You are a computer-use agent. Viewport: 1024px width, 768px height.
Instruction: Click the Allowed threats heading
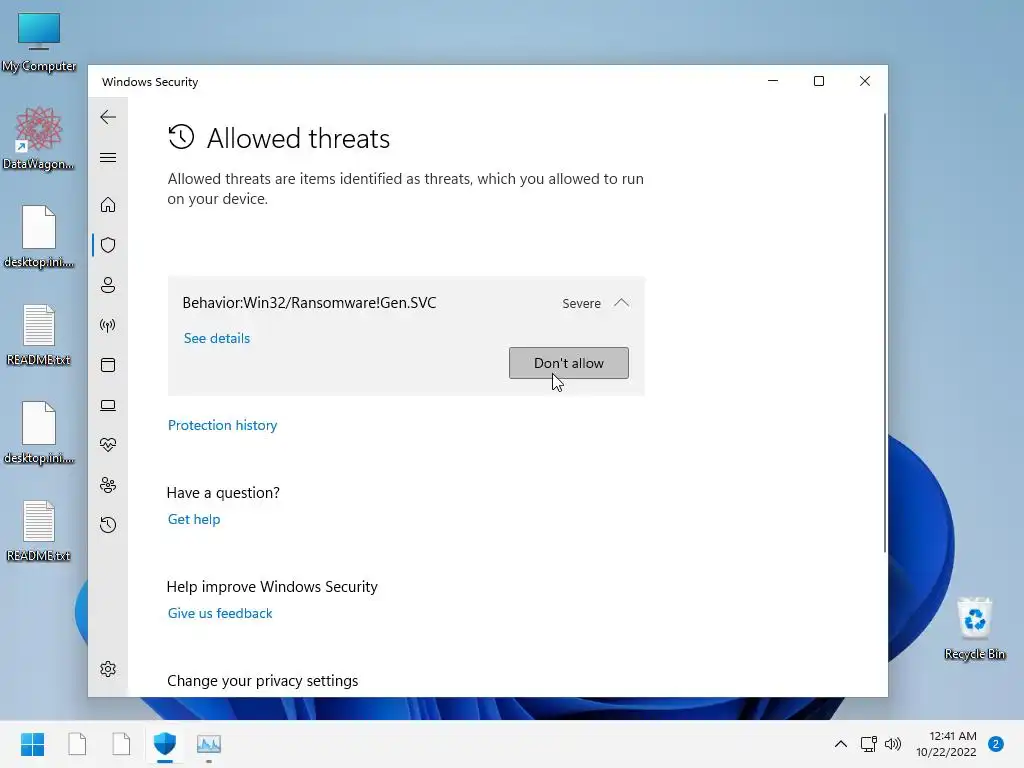(x=298, y=138)
